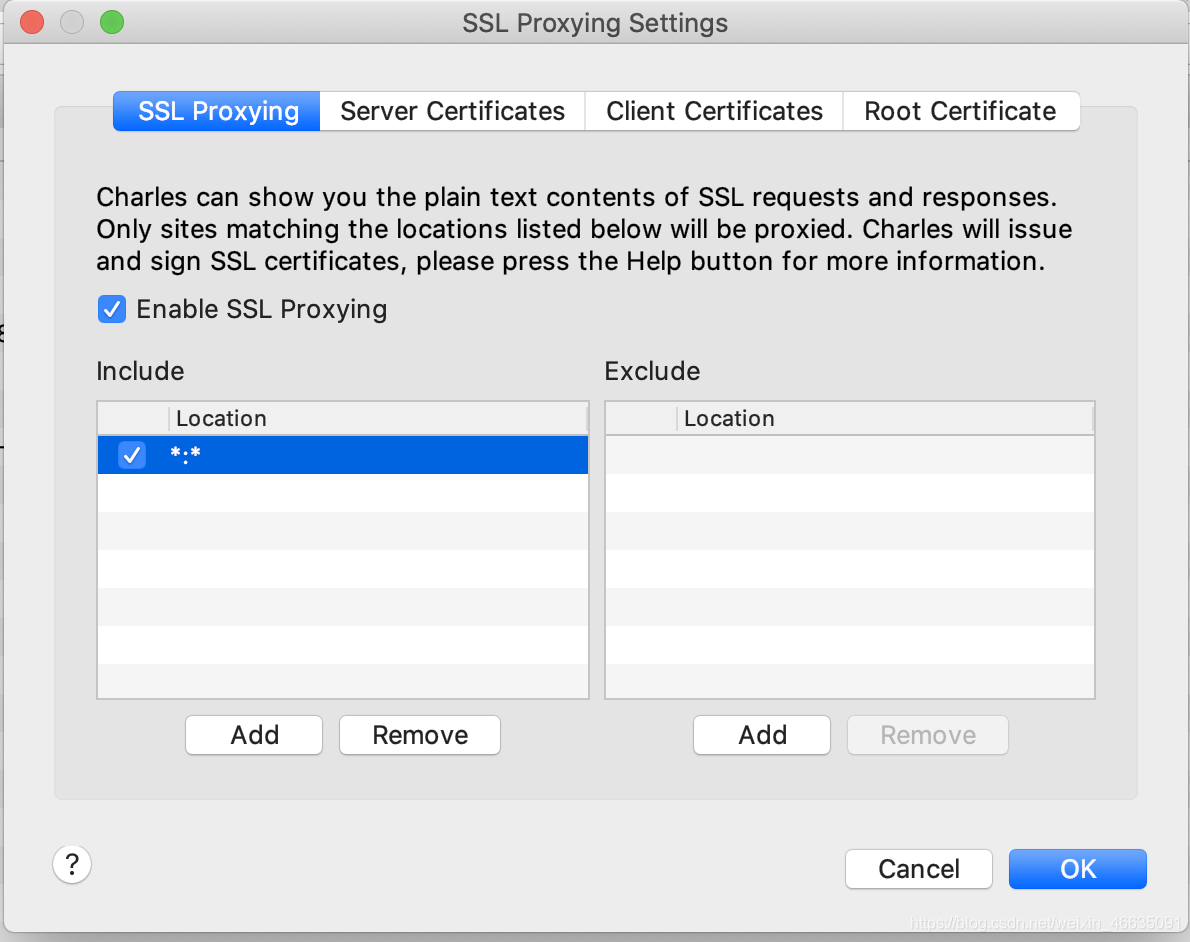1190x942 pixels.
Task: Click the green zoom window button
Action: point(112,22)
